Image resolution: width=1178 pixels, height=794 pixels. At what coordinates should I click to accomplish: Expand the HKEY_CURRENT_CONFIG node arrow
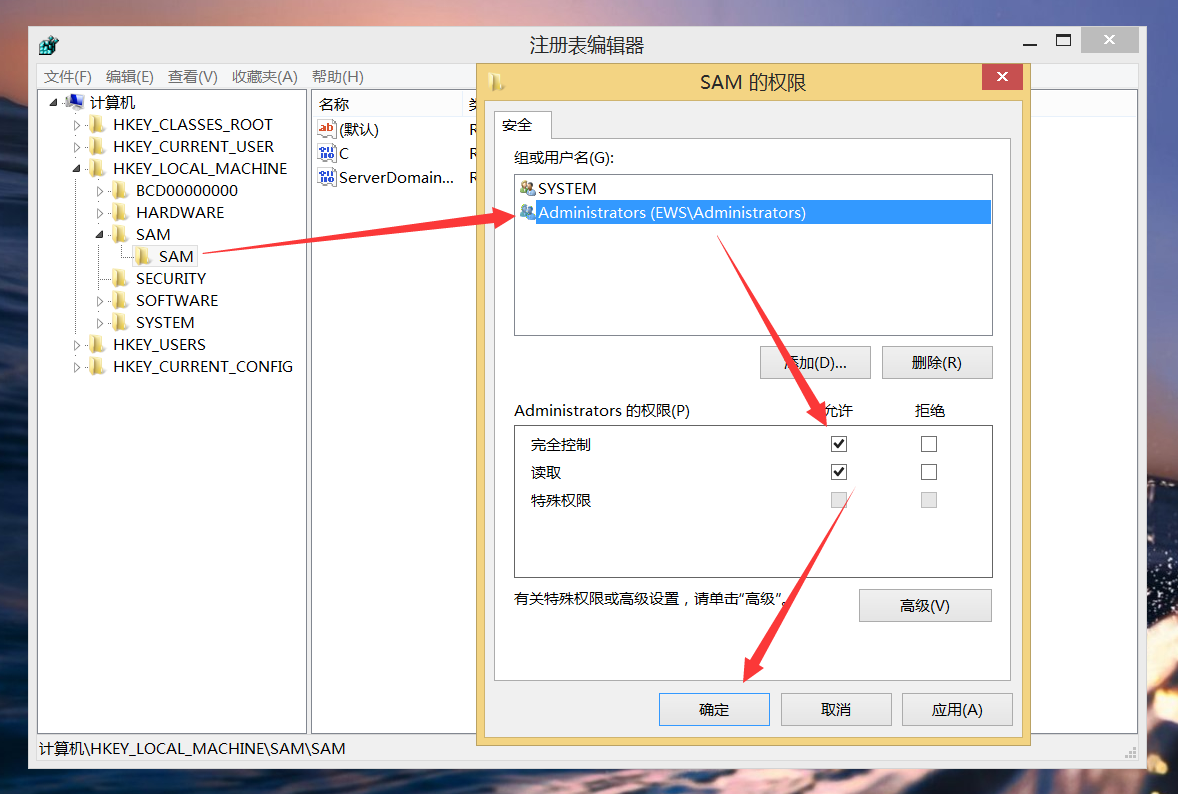click(77, 367)
